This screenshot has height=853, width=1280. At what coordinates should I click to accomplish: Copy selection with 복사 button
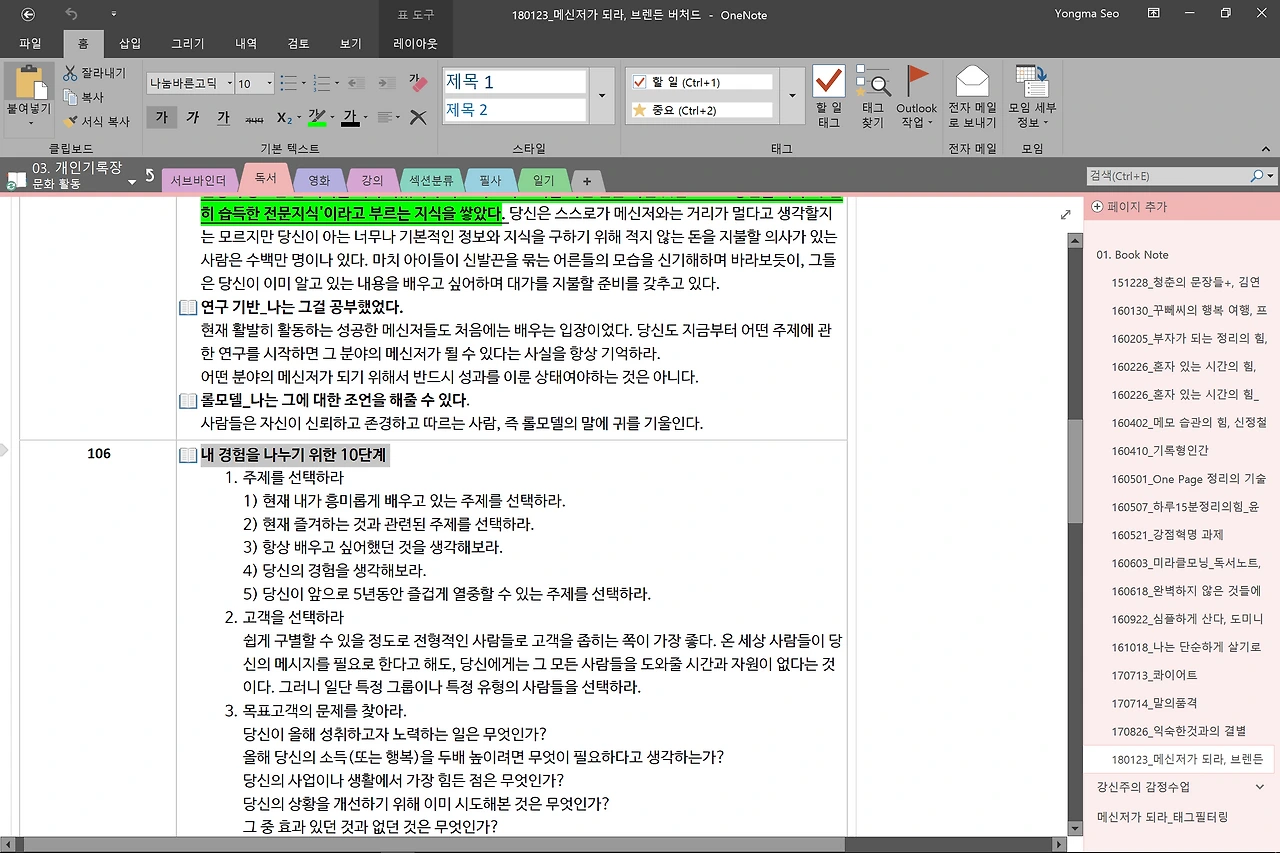[84, 97]
